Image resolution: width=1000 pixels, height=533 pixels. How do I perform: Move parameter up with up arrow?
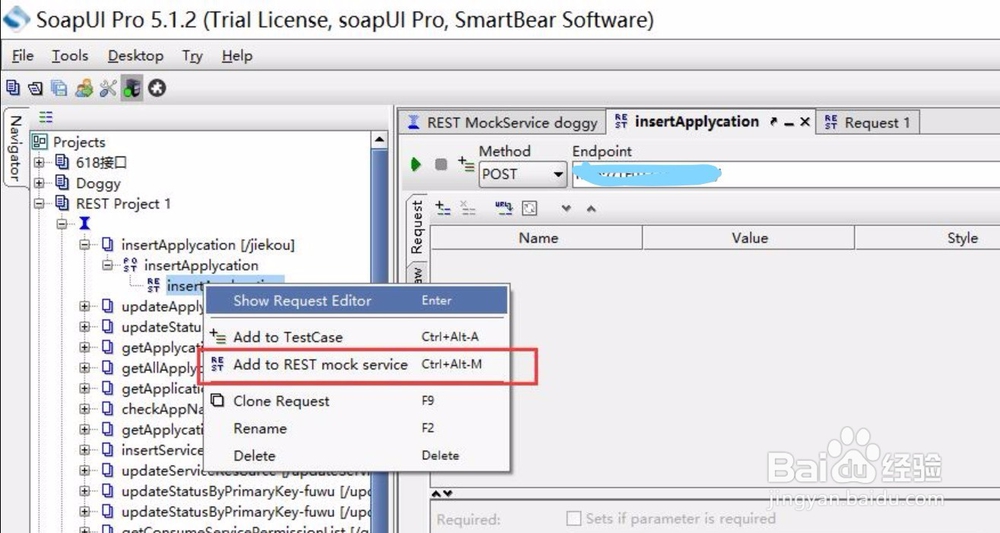tap(591, 208)
